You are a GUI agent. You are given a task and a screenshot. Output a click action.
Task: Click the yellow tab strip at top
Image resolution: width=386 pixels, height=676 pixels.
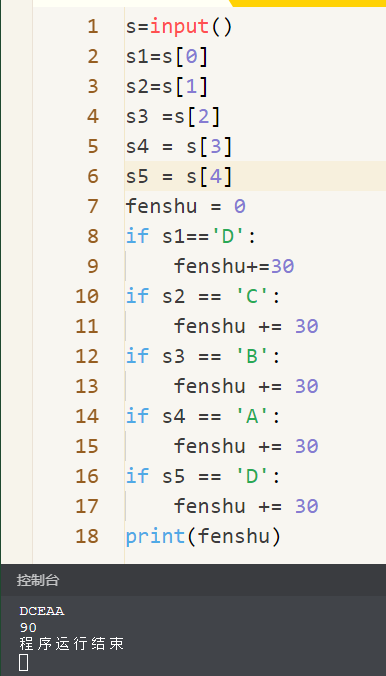coord(307,3)
